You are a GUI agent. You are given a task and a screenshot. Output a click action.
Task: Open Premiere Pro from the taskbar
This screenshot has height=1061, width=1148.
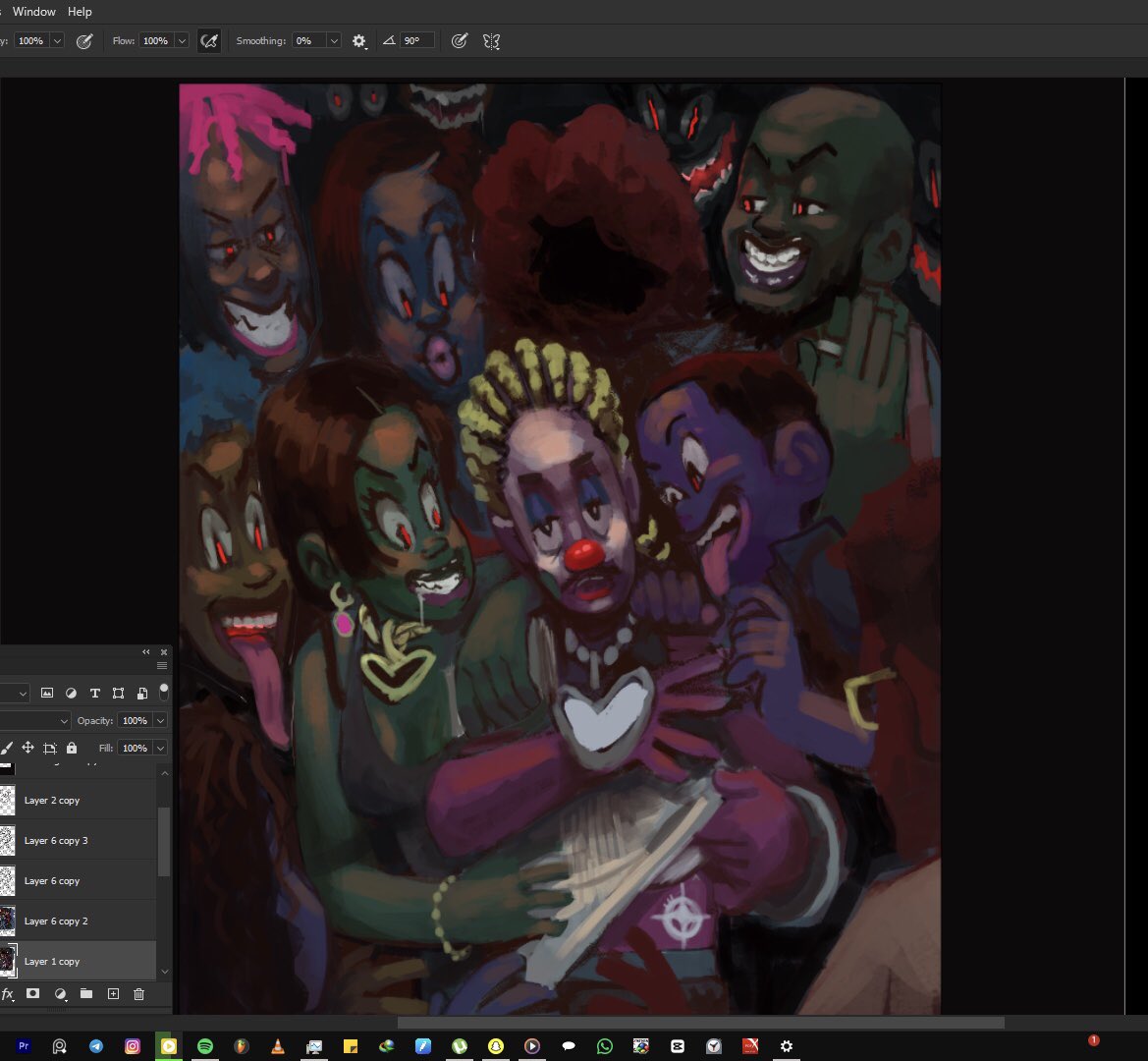coord(24,1045)
